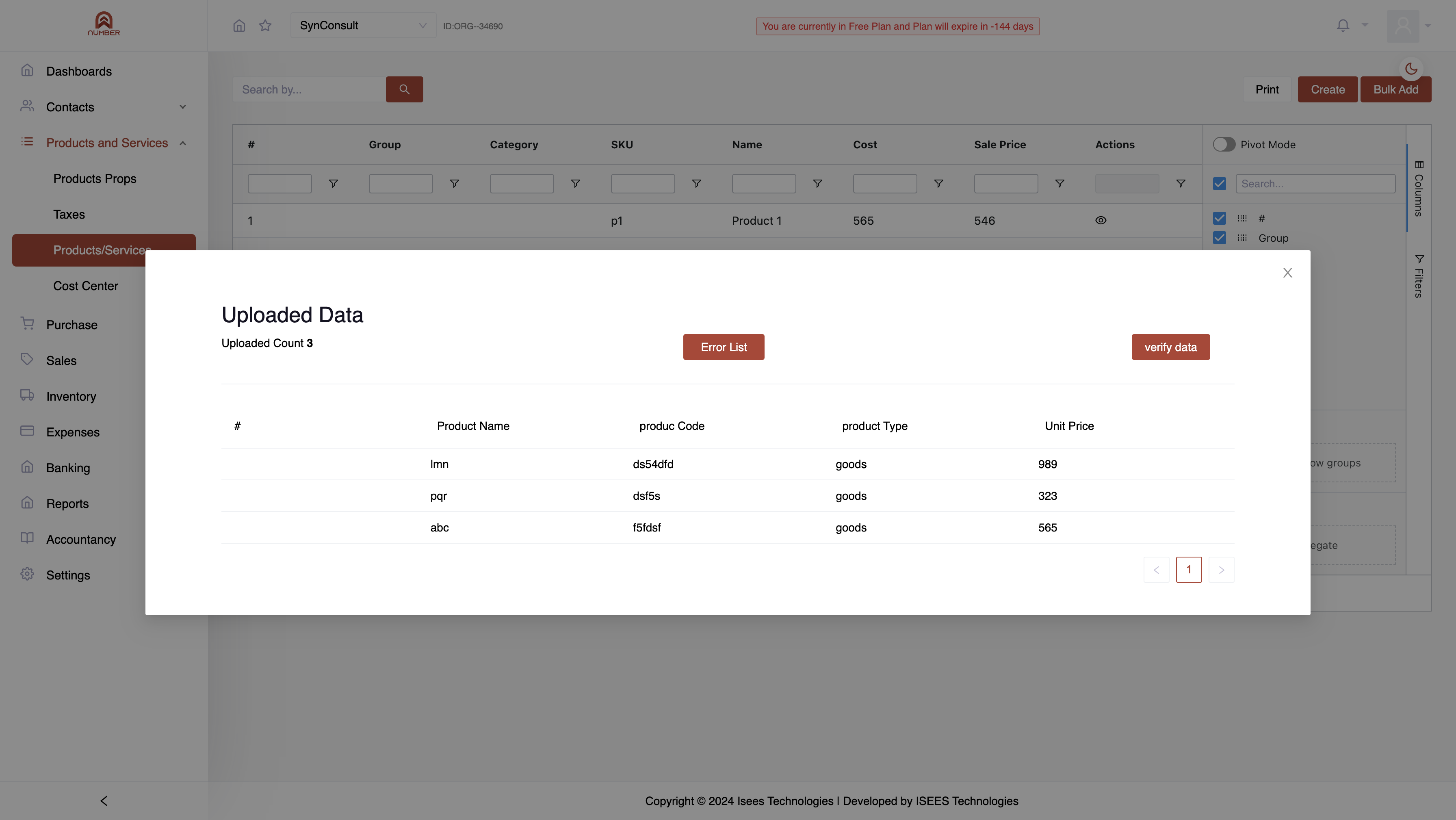
Task: Click the Print button
Action: tap(1267, 89)
